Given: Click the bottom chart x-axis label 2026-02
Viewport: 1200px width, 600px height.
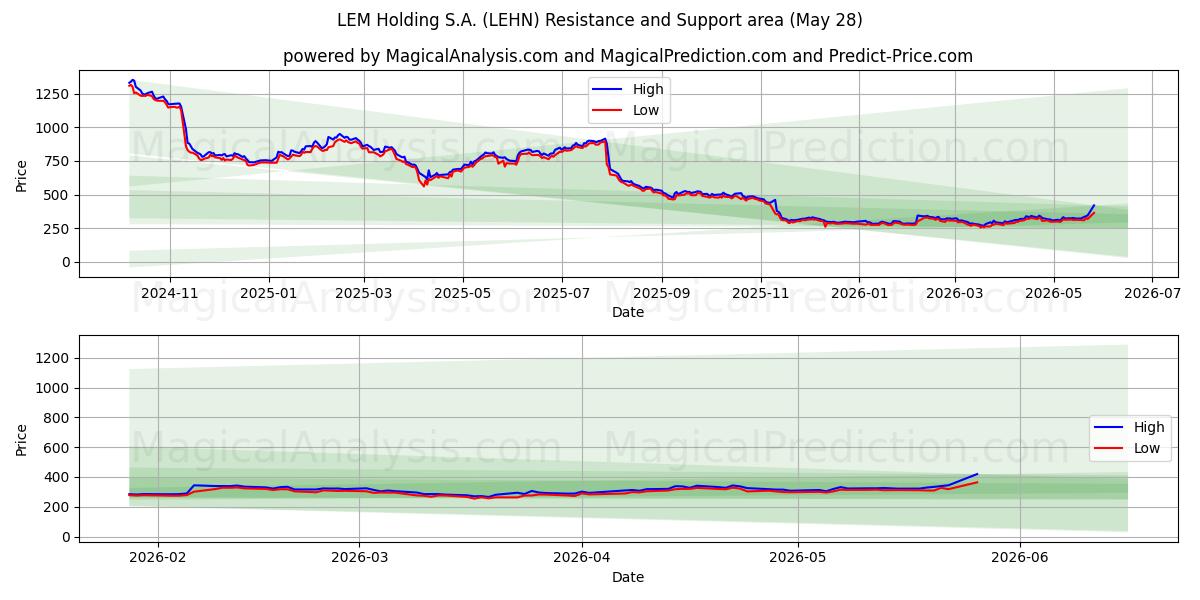Looking at the screenshot, I should click(x=158, y=556).
